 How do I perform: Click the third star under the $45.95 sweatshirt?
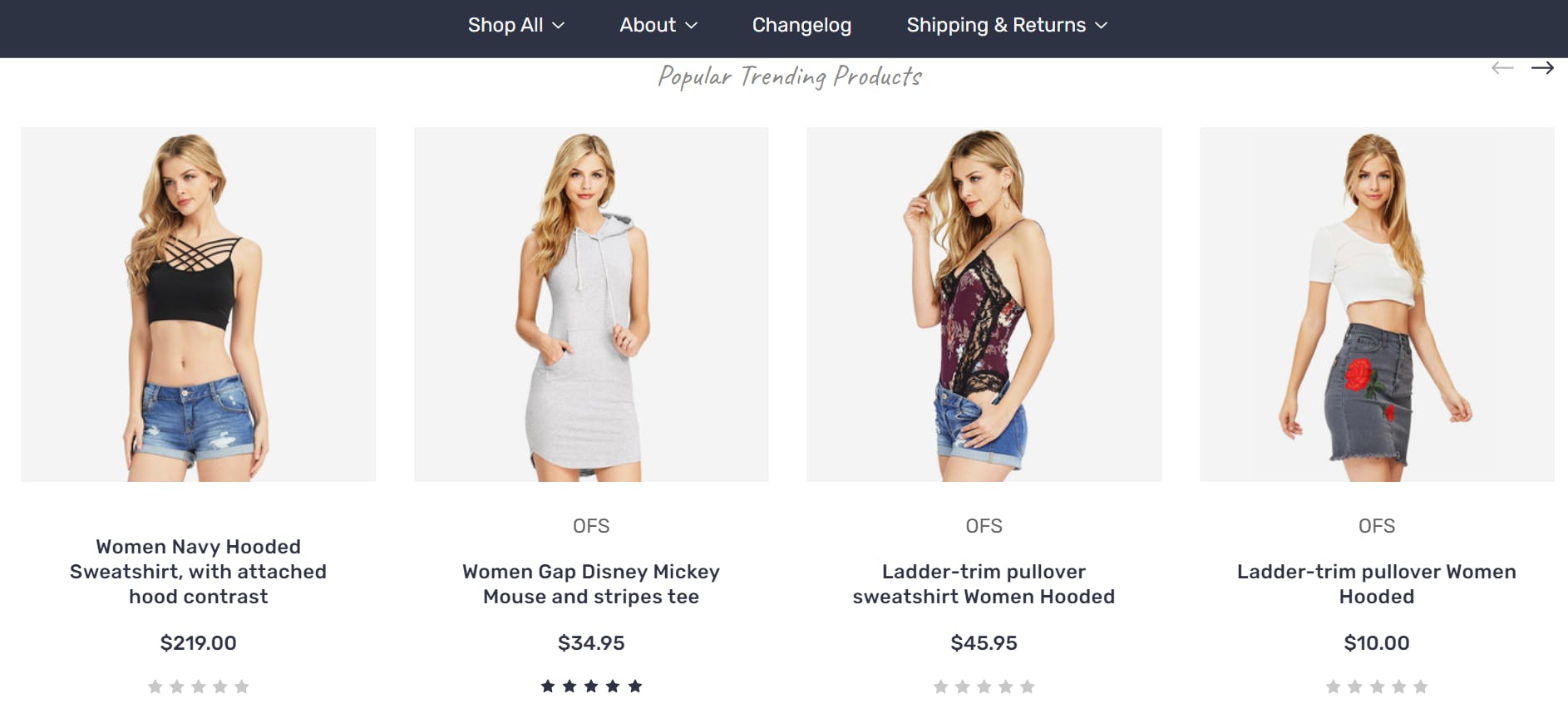985,686
